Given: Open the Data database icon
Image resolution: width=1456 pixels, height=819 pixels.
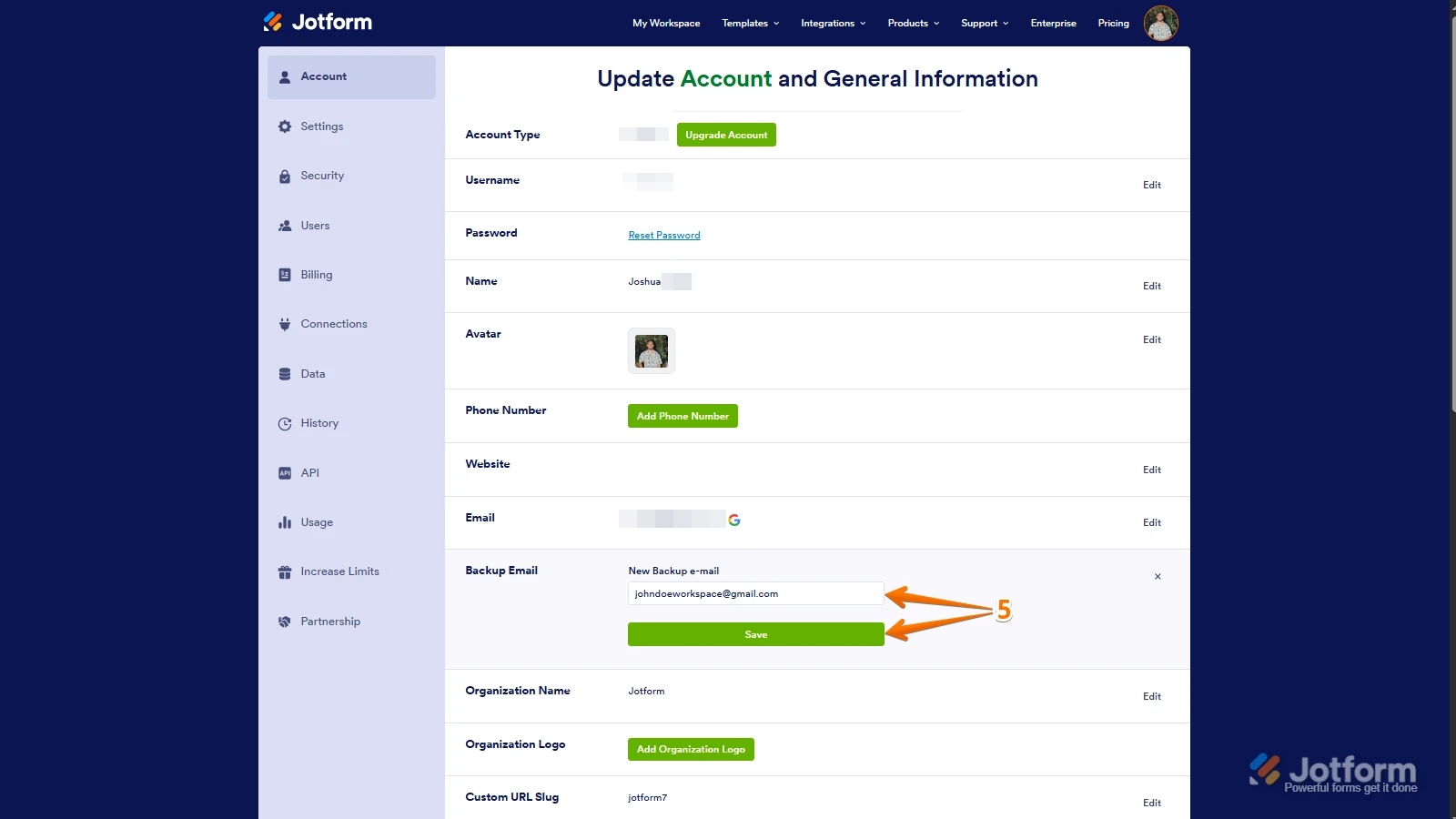Looking at the screenshot, I should pyautogui.click(x=286, y=373).
